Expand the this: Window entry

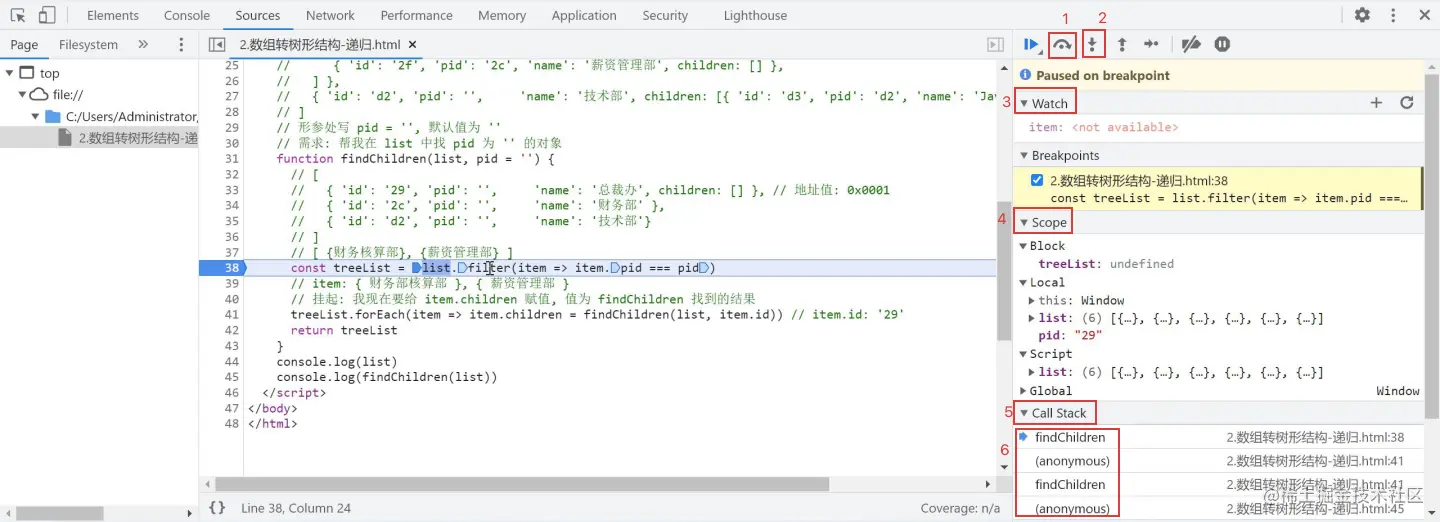coord(1033,301)
